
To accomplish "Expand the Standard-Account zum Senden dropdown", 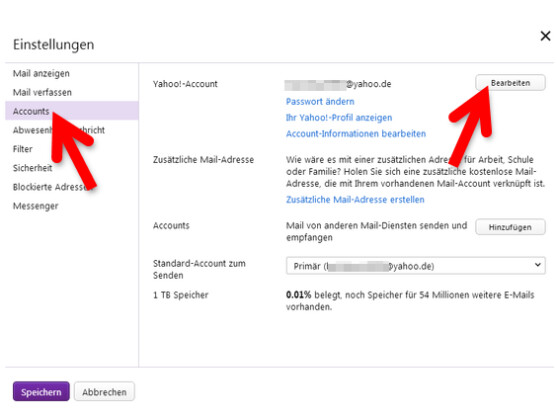I will pyautogui.click(x=416, y=266).
